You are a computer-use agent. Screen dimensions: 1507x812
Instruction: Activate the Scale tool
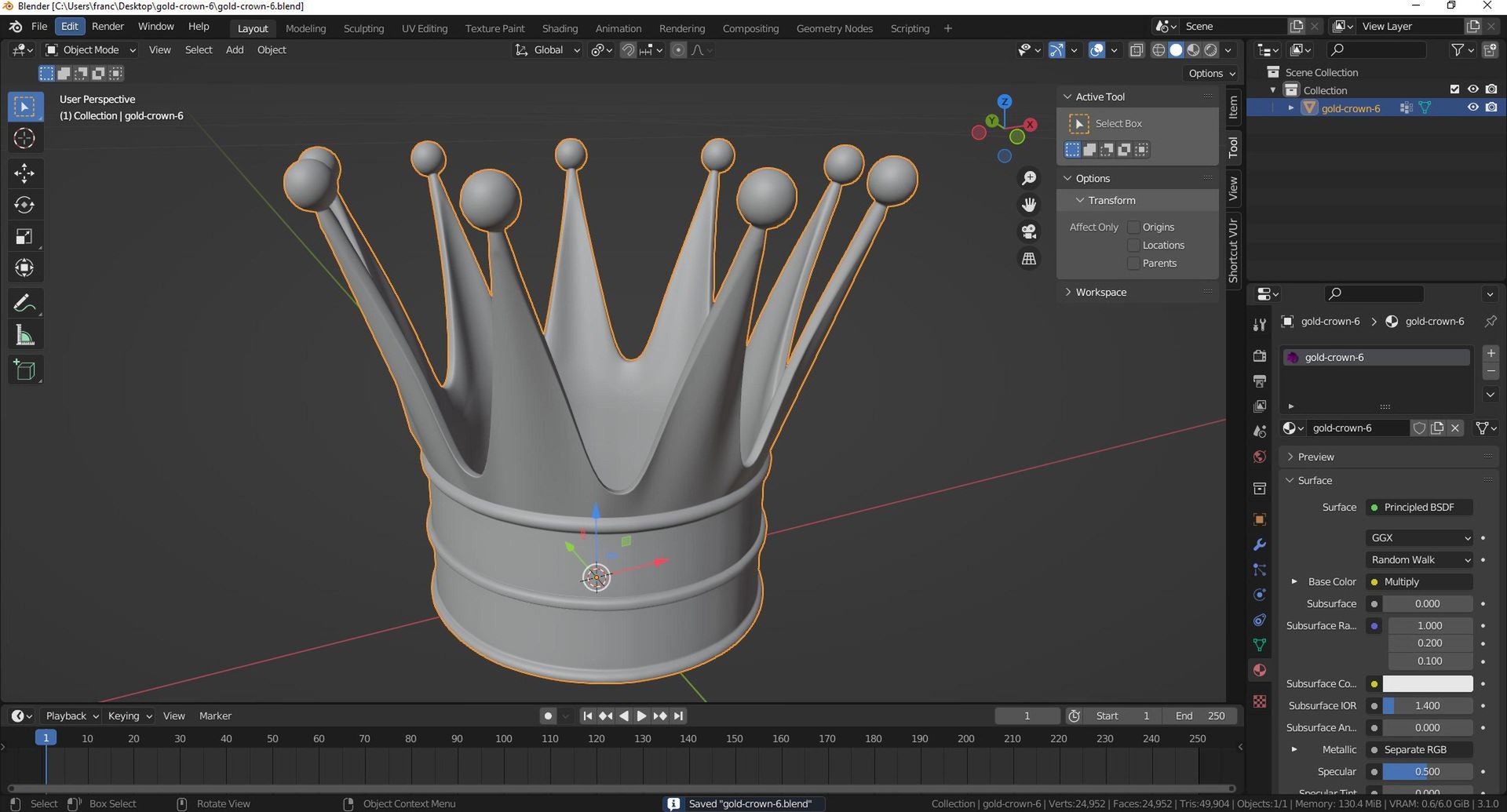[x=24, y=236]
